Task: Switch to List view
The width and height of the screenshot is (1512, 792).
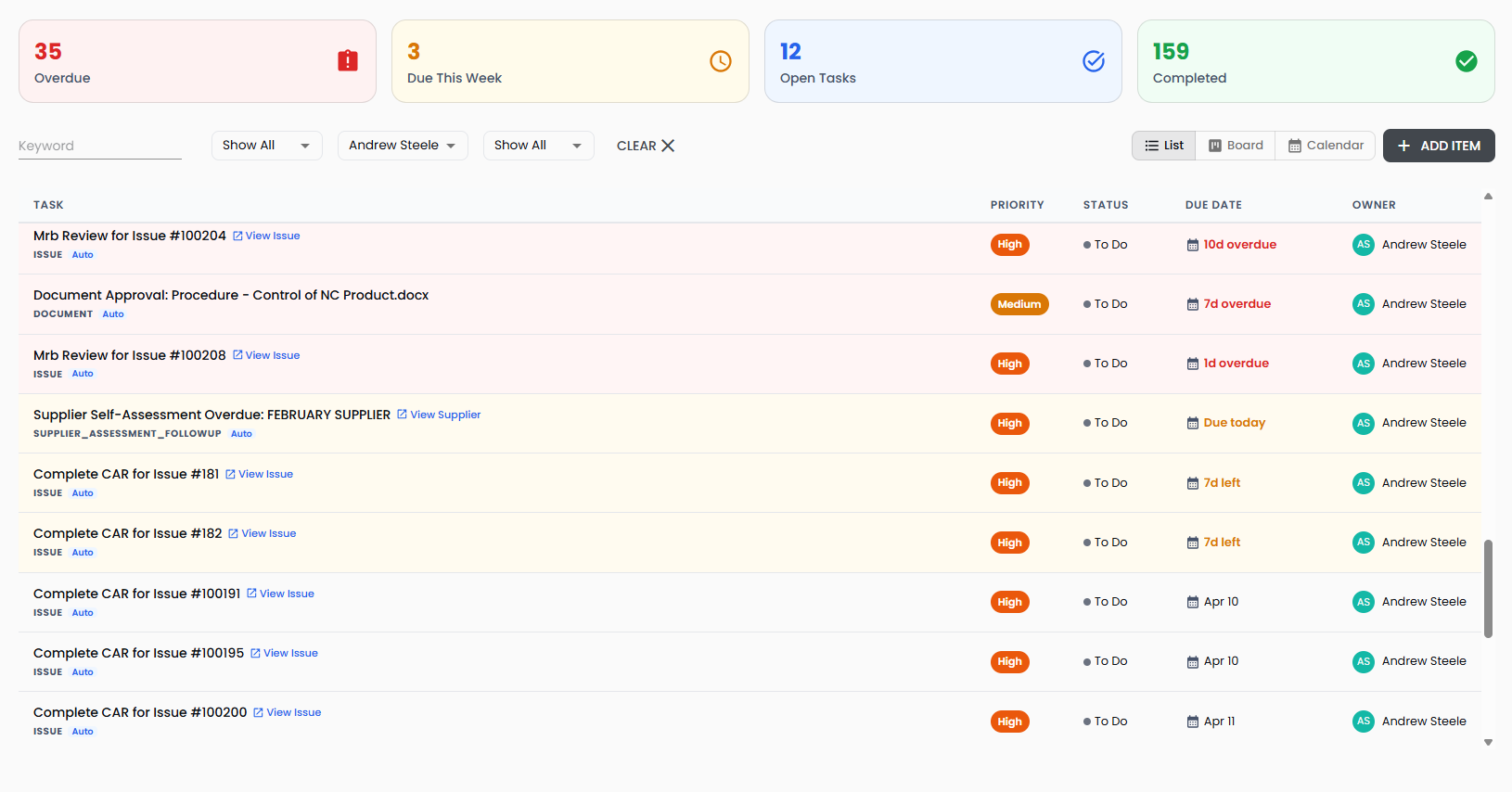Action: click(1164, 146)
